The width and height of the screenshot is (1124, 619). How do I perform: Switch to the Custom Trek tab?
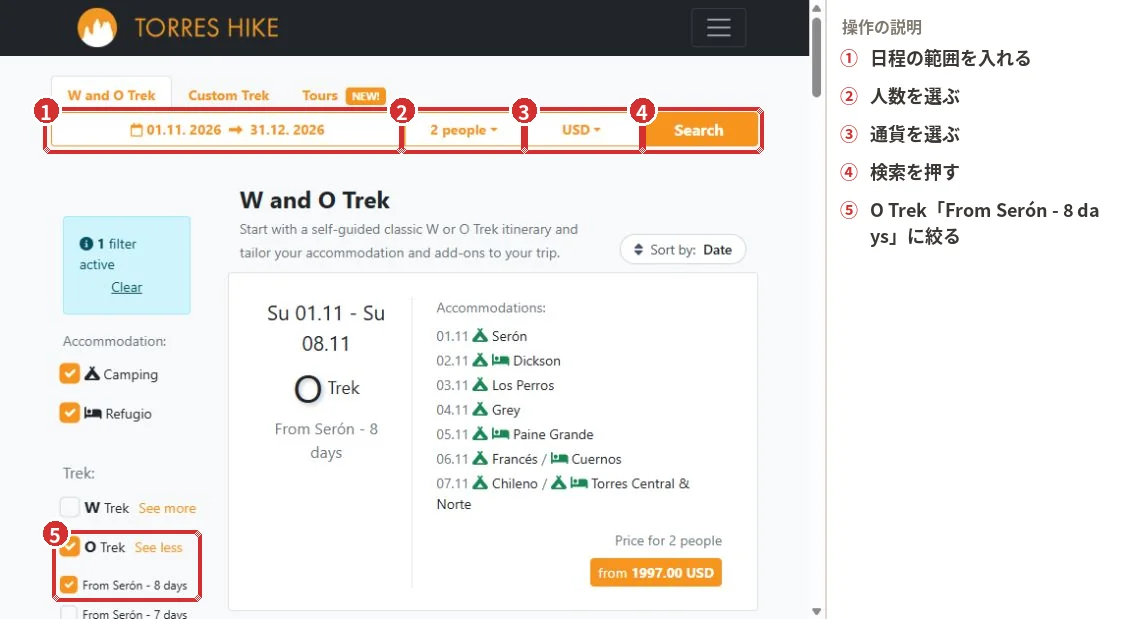click(x=229, y=95)
